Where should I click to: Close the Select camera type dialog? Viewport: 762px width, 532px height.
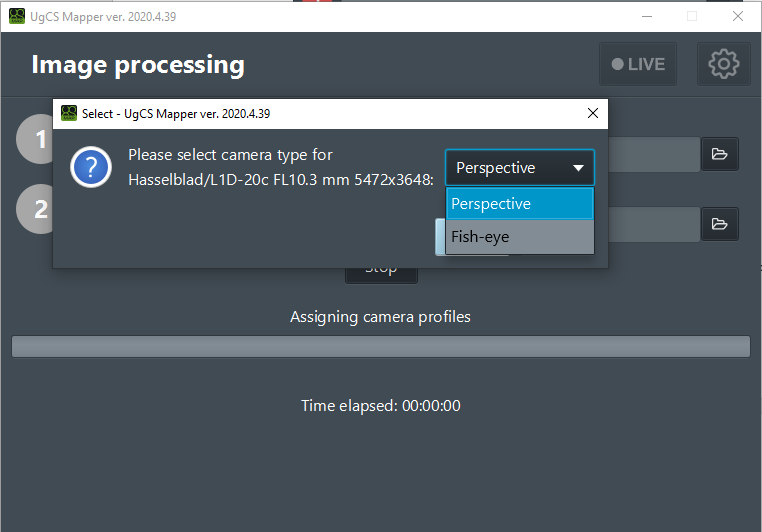[592, 114]
